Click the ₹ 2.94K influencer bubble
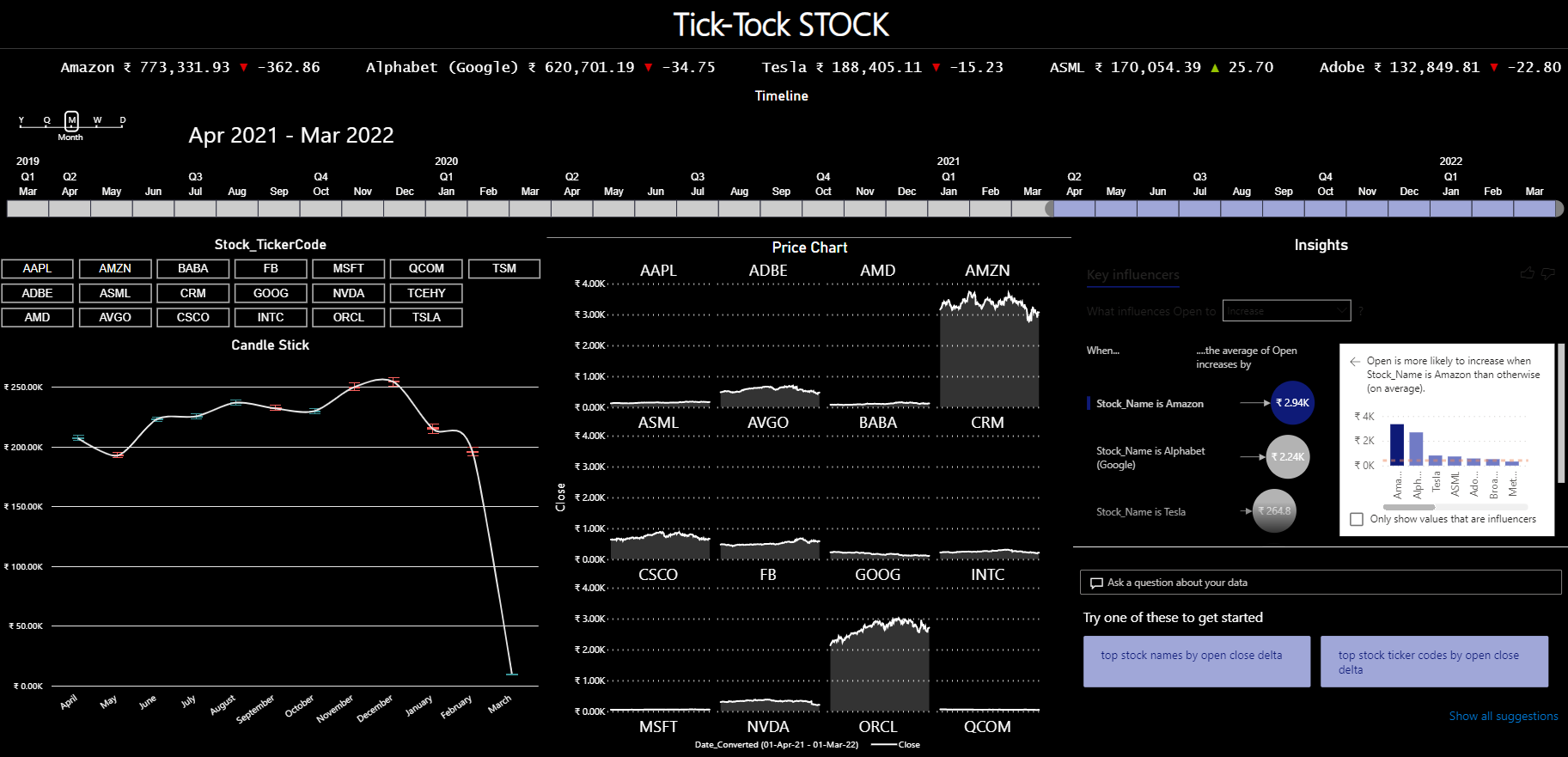This screenshot has height=757, width=1568. [x=1292, y=403]
